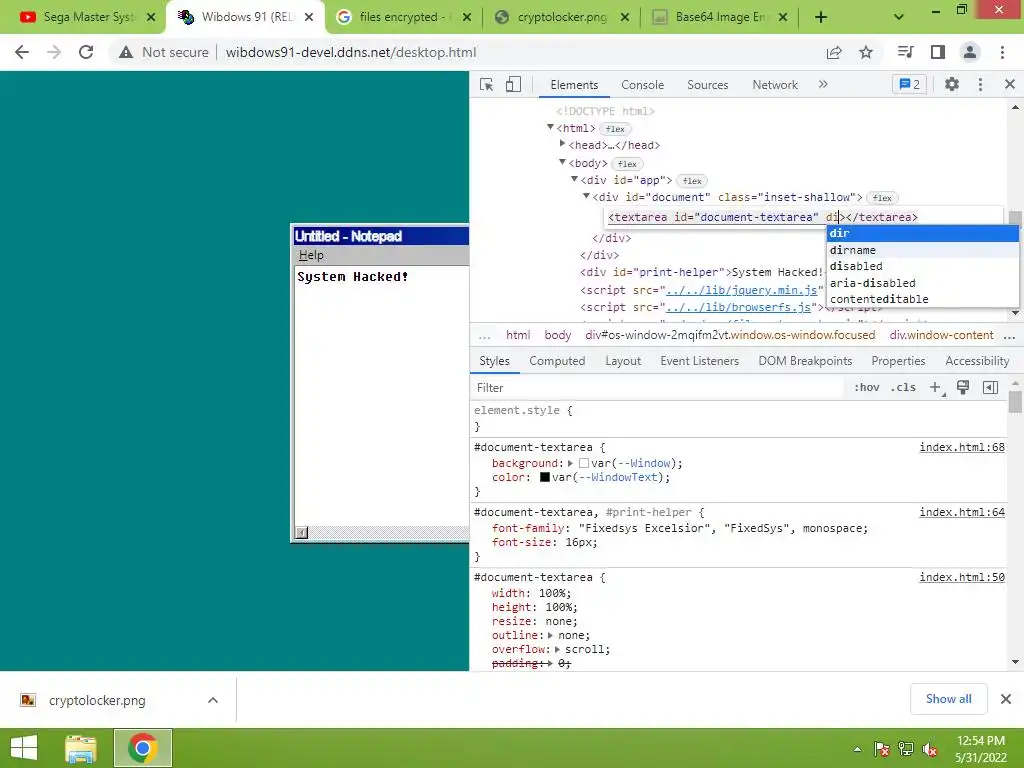Click the Not secure warning icon
This screenshot has width=1024, height=768.
pos(126,52)
